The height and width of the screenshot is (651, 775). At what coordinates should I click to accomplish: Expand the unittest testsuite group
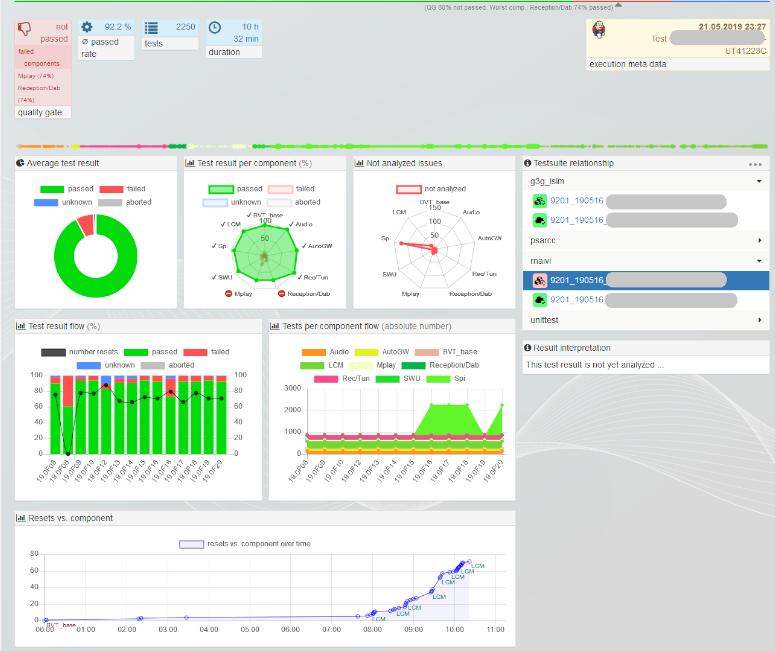pyautogui.click(x=760, y=320)
